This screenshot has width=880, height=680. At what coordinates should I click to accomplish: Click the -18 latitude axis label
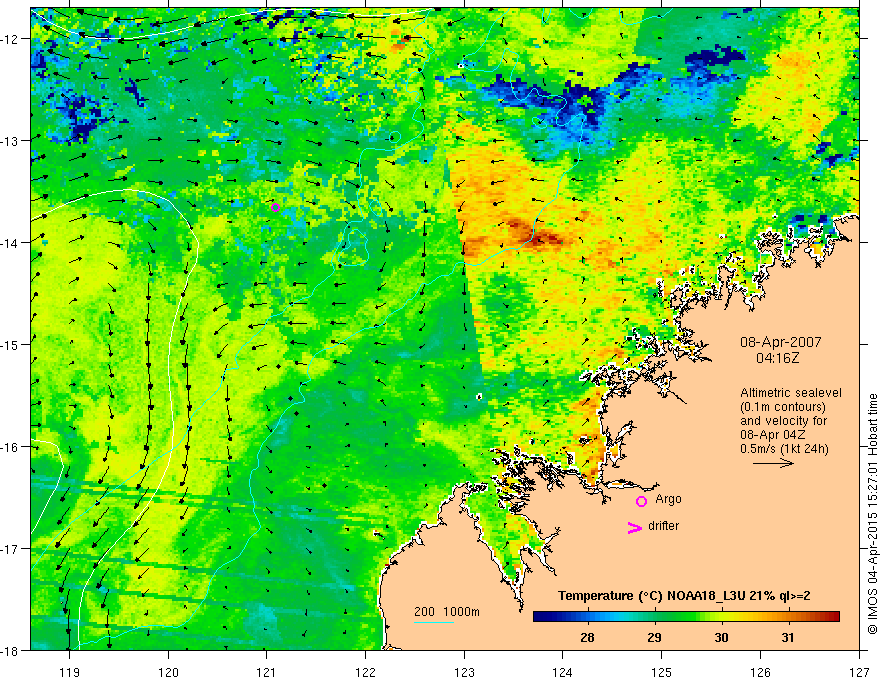(10, 650)
